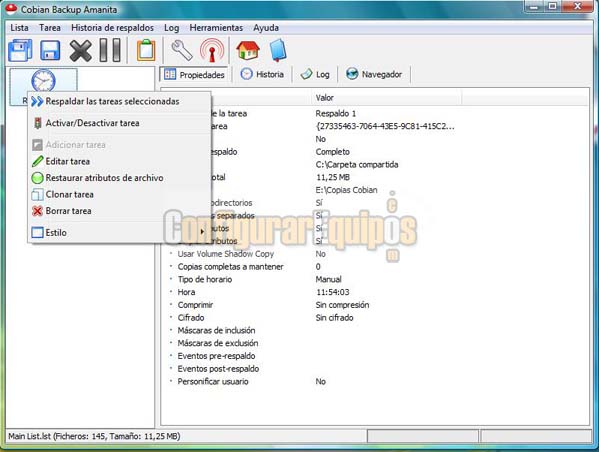599x452 pixels.
Task: Switch to the Propiedades tab
Action: pyautogui.click(x=194, y=75)
